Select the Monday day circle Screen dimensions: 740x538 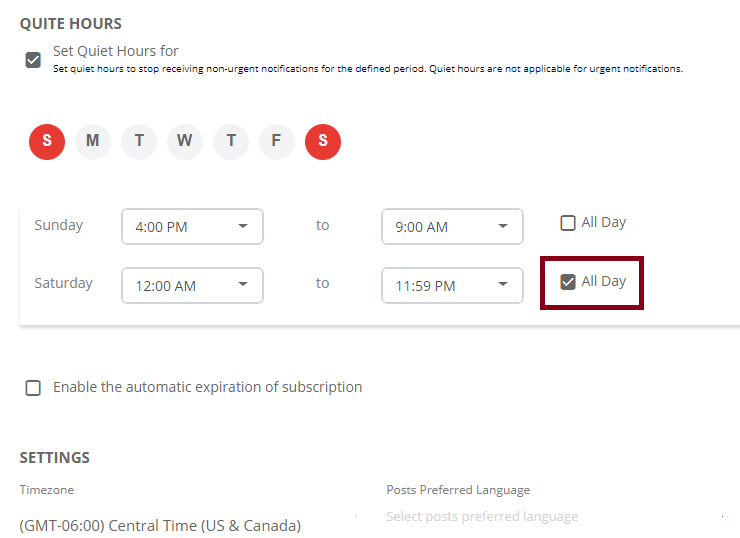pyautogui.click(x=93, y=142)
